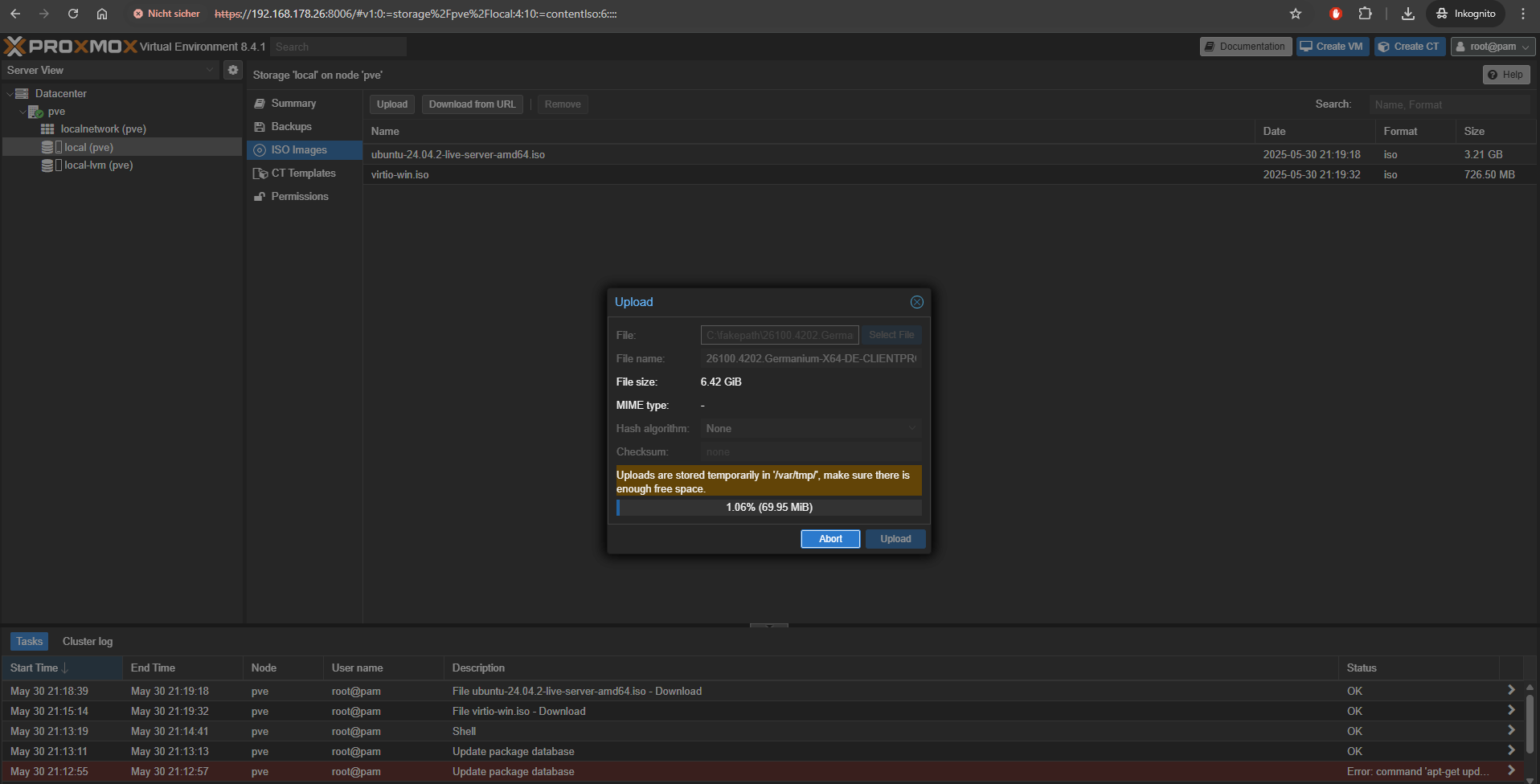The image size is (1540, 784).
Task: Collapse the Datacenter tree node
Action: [10, 94]
